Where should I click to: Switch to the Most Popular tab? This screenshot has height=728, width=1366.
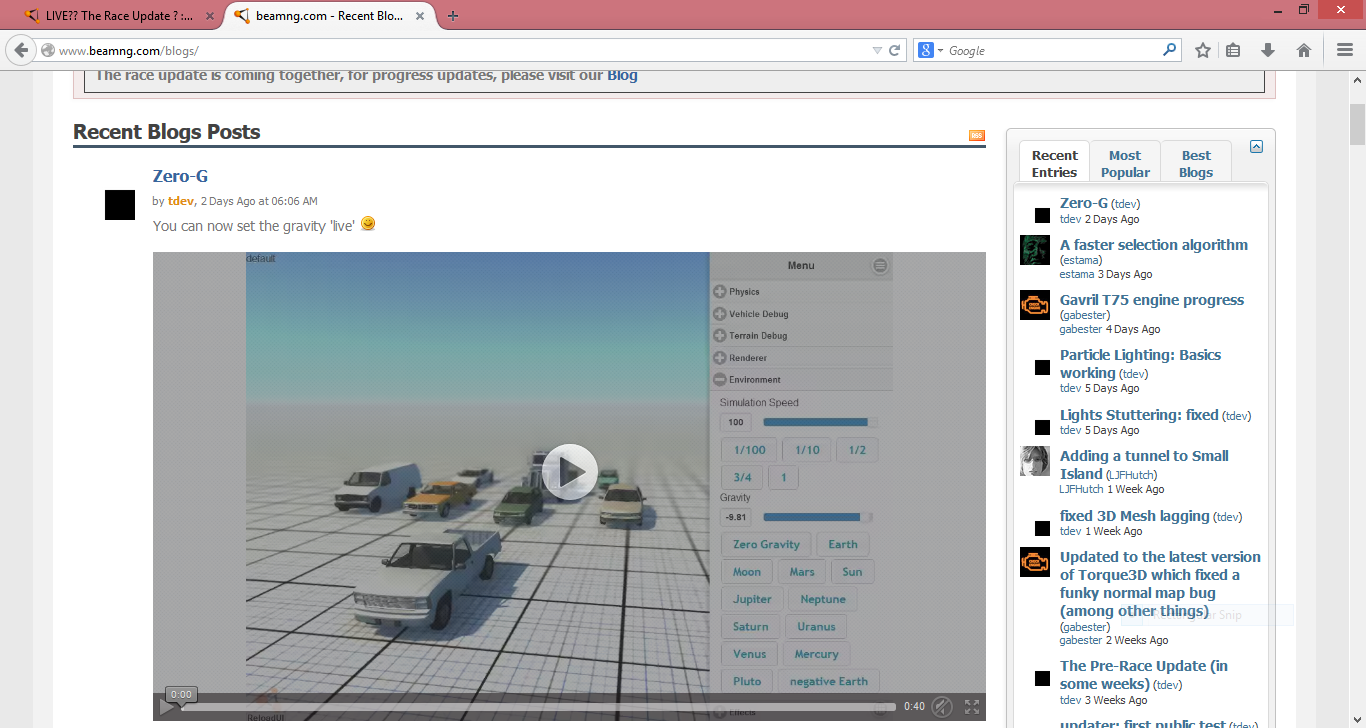point(1125,164)
